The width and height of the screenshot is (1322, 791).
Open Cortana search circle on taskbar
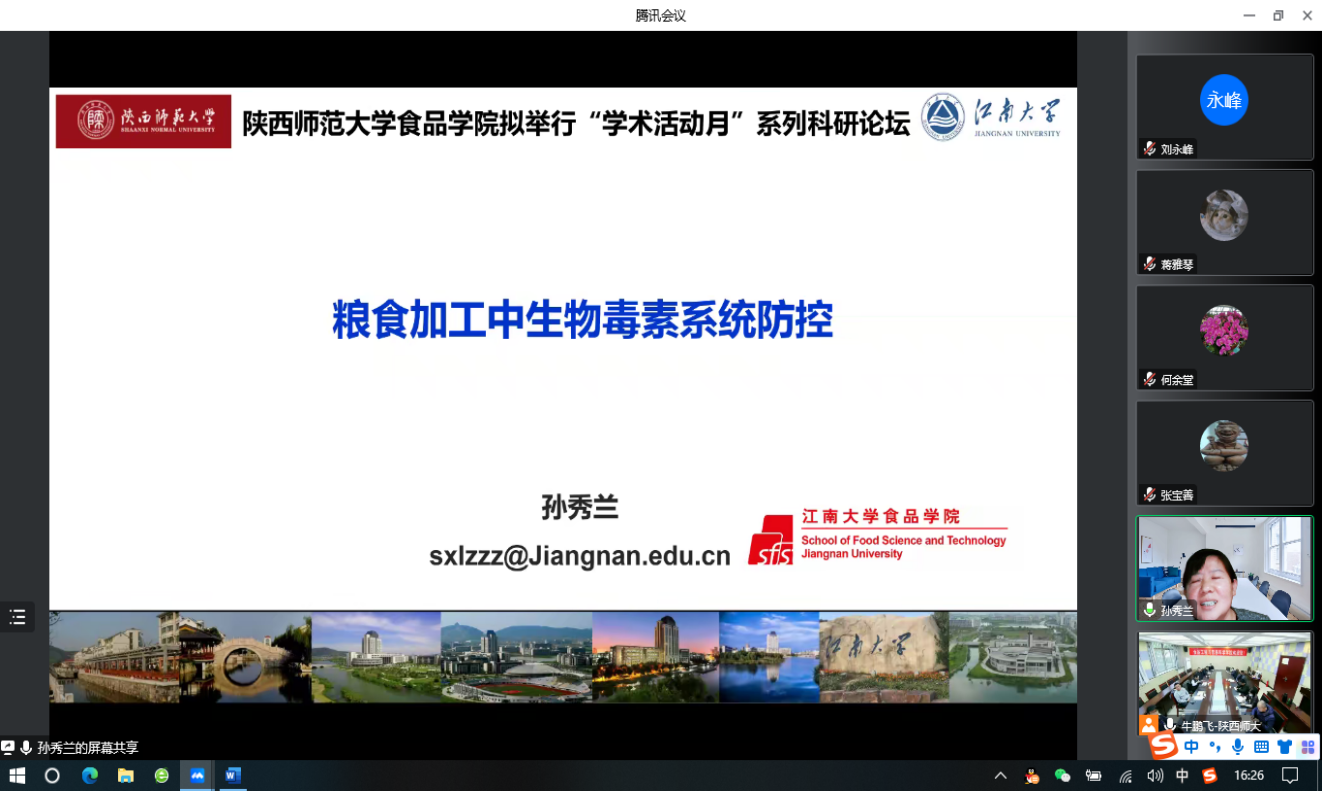click(x=52, y=775)
